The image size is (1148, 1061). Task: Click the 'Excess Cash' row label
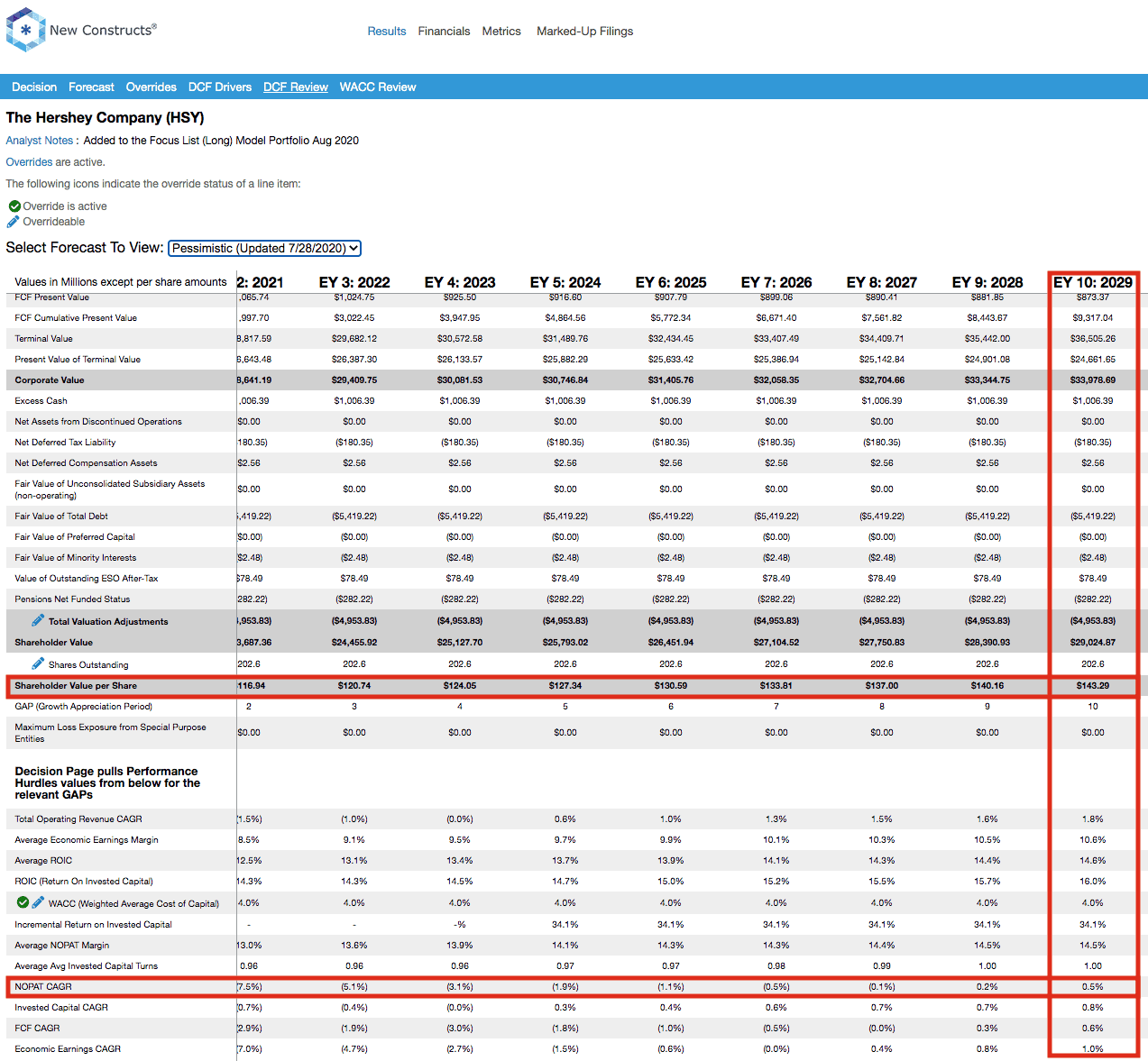[41, 401]
